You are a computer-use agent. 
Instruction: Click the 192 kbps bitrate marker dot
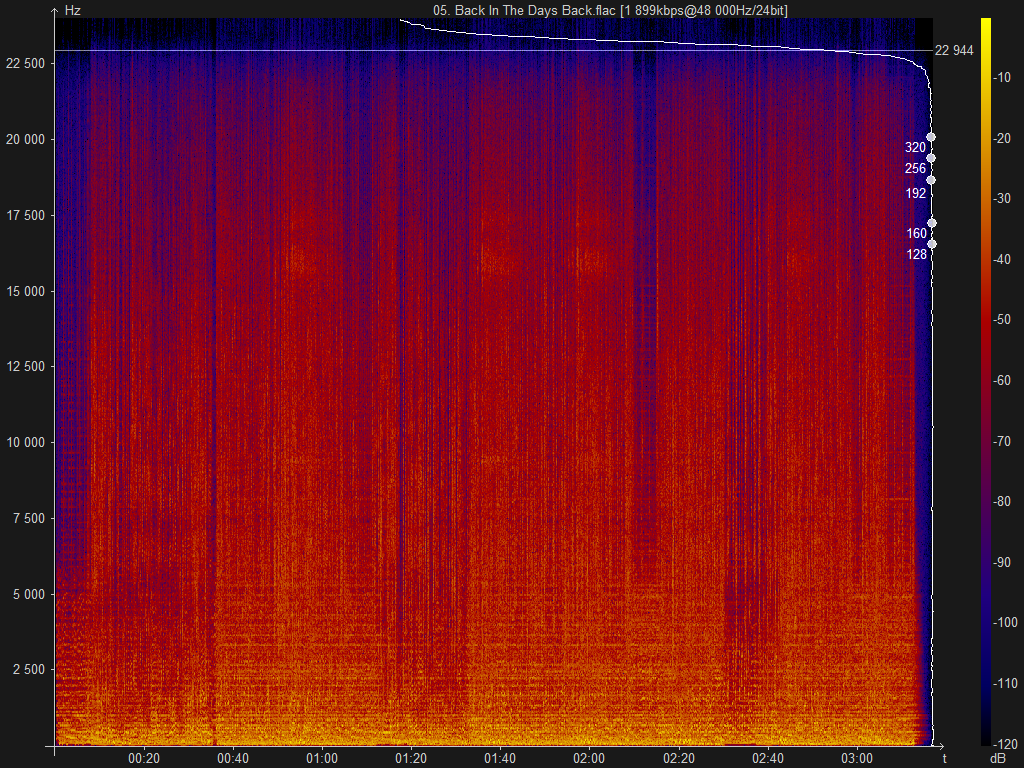[931, 180]
